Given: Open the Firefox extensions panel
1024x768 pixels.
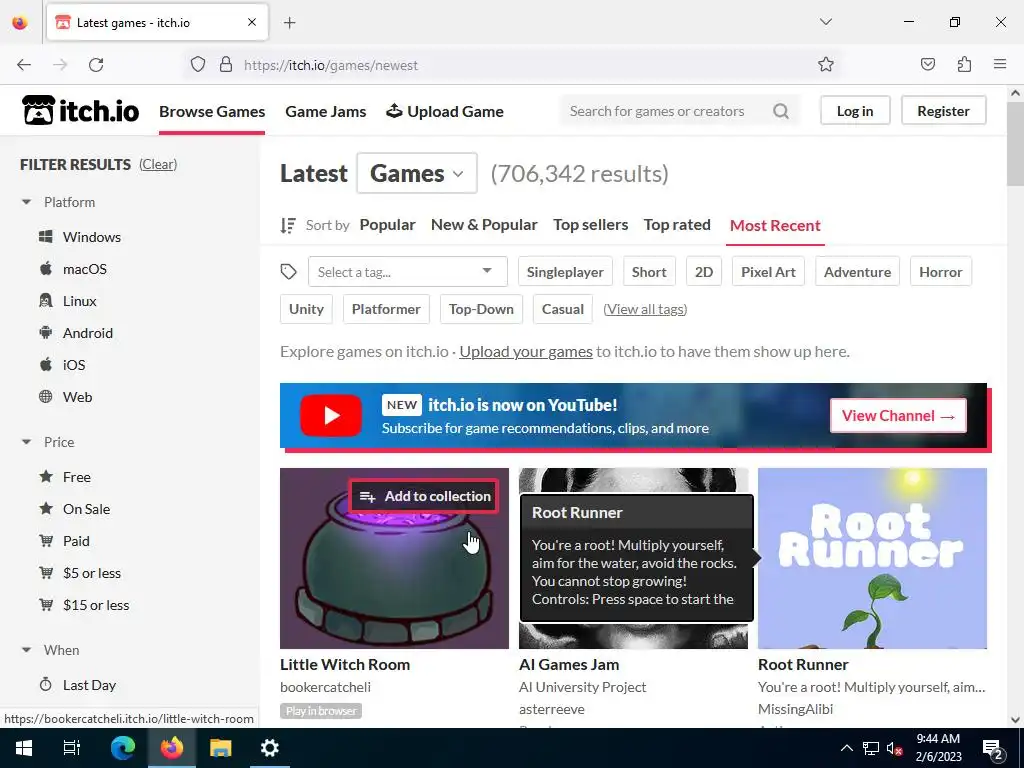Looking at the screenshot, I should [x=964, y=64].
